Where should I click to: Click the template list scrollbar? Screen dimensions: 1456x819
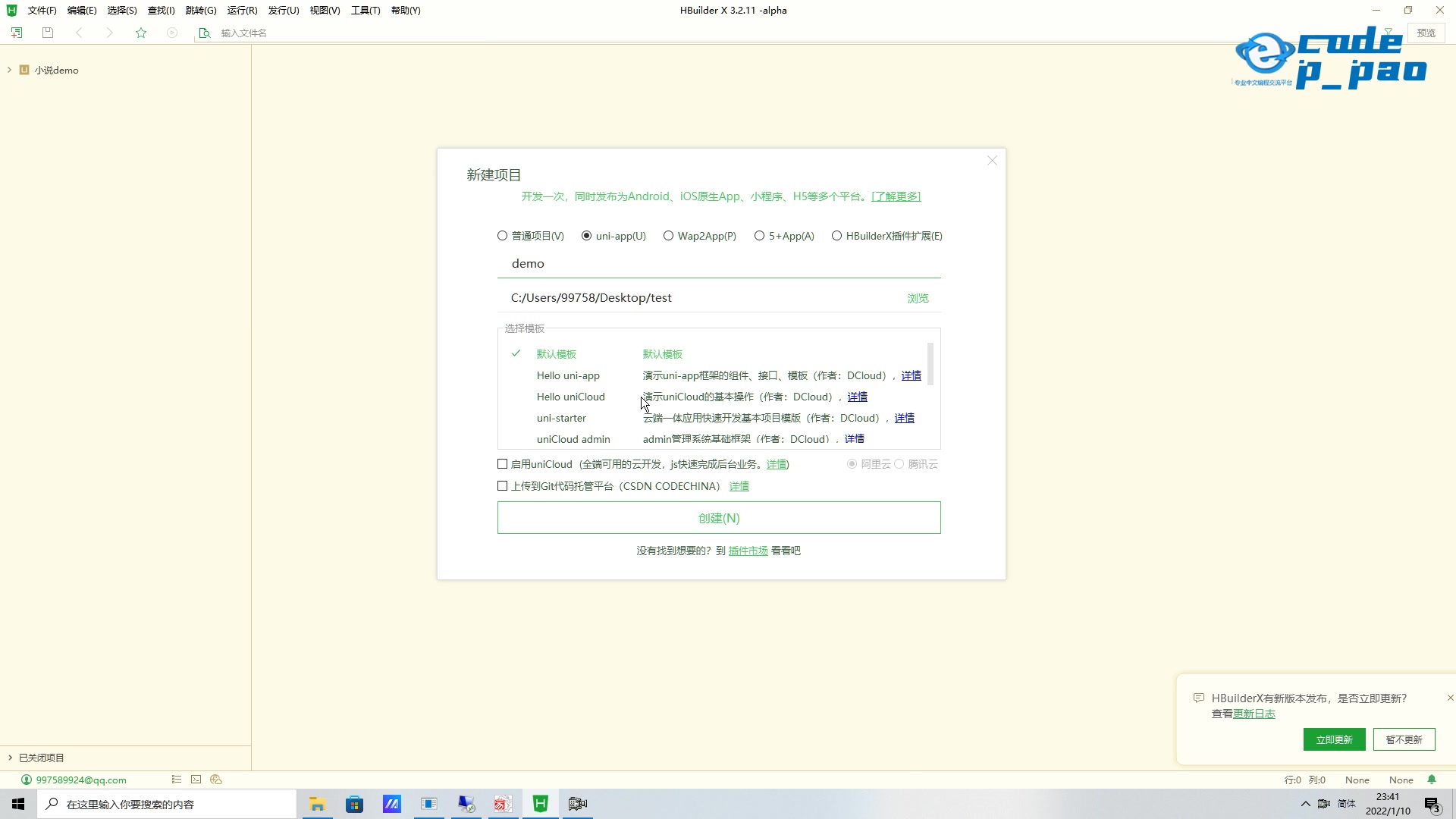930,364
